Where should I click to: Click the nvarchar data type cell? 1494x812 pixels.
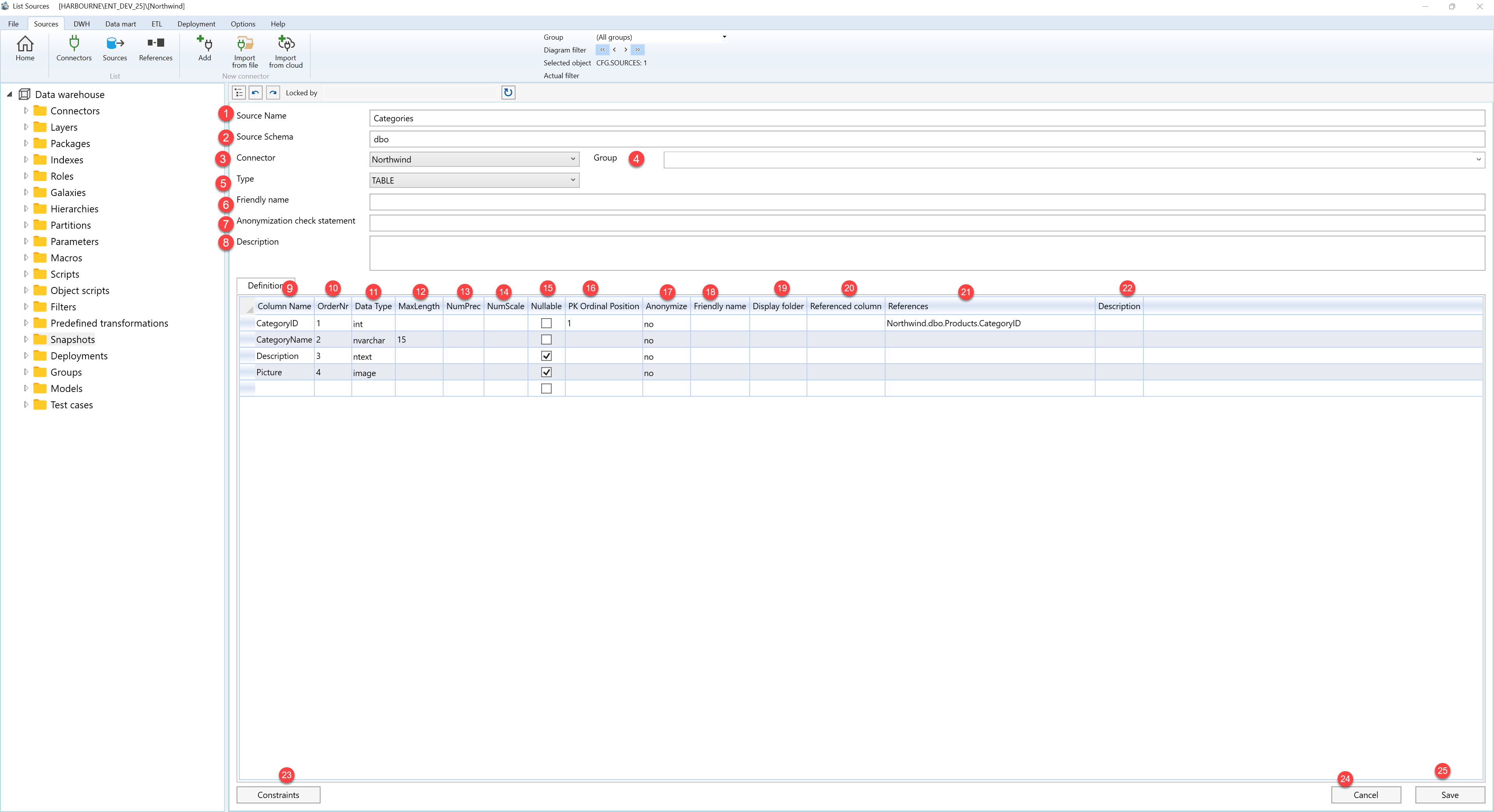[373, 339]
